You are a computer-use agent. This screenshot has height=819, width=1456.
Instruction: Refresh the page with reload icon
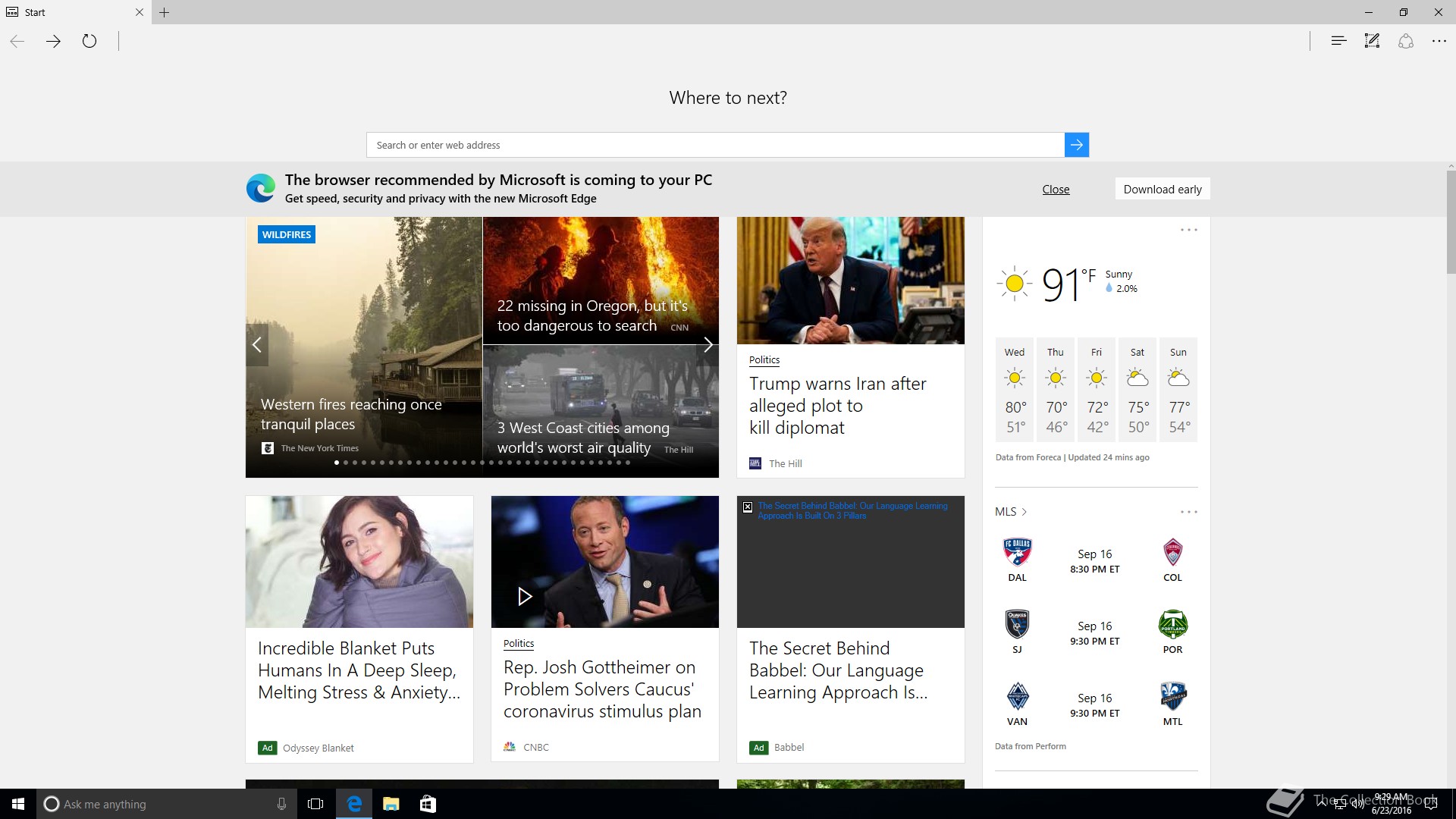pos(89,41)
